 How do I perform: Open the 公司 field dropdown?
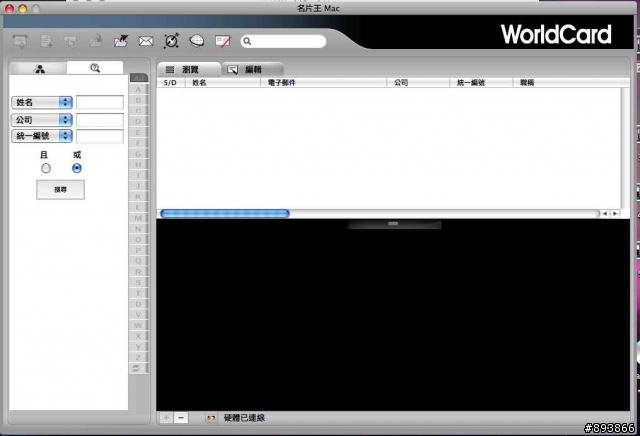pos(42,120)
